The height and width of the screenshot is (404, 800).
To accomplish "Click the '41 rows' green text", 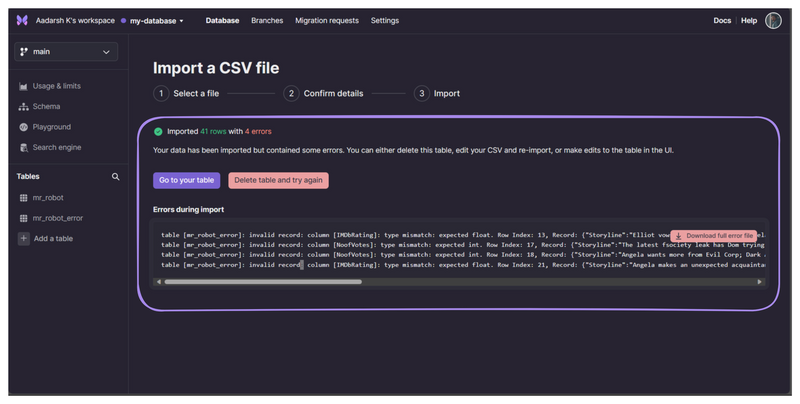I will coord(213,132).
